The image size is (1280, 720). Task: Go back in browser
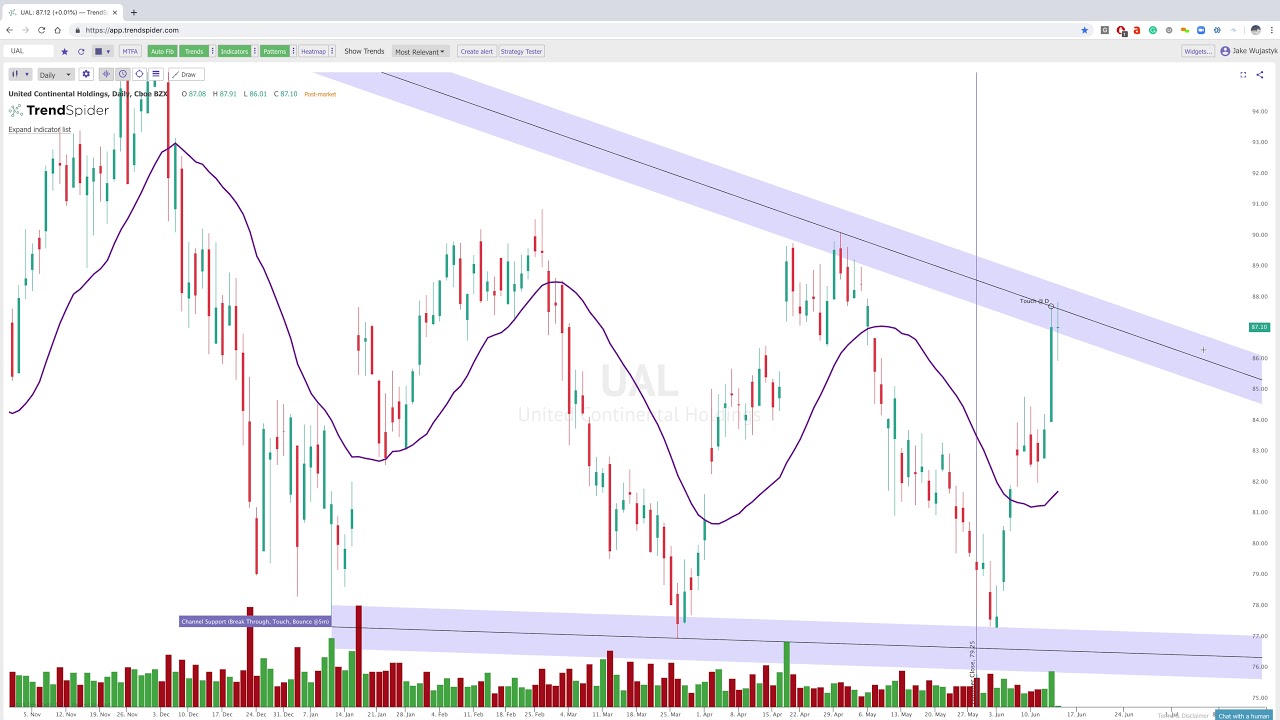point(9,30)
